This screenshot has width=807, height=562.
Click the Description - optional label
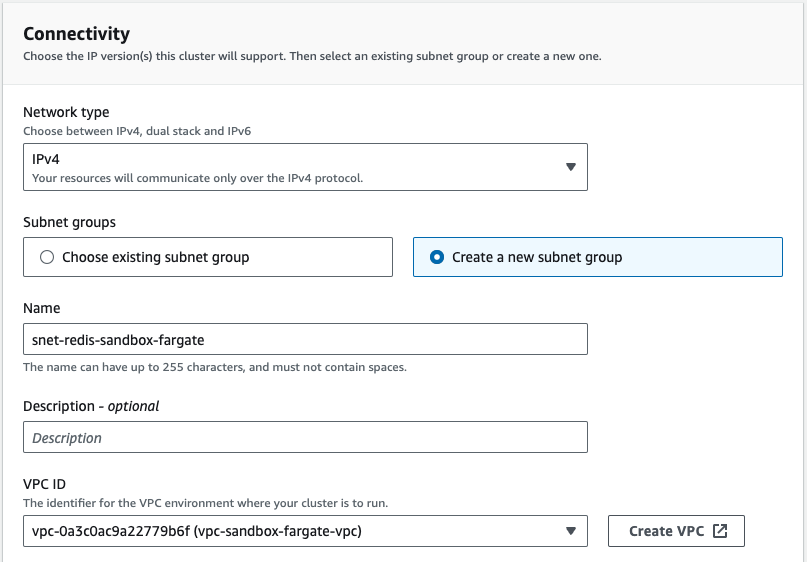click(91, 405)
